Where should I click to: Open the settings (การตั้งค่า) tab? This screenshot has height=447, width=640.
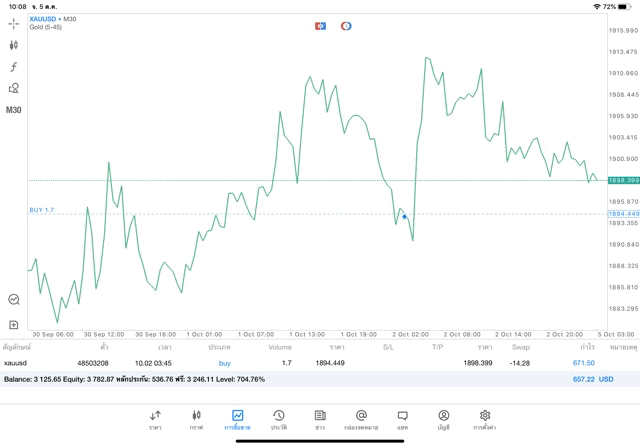point(485,419)
